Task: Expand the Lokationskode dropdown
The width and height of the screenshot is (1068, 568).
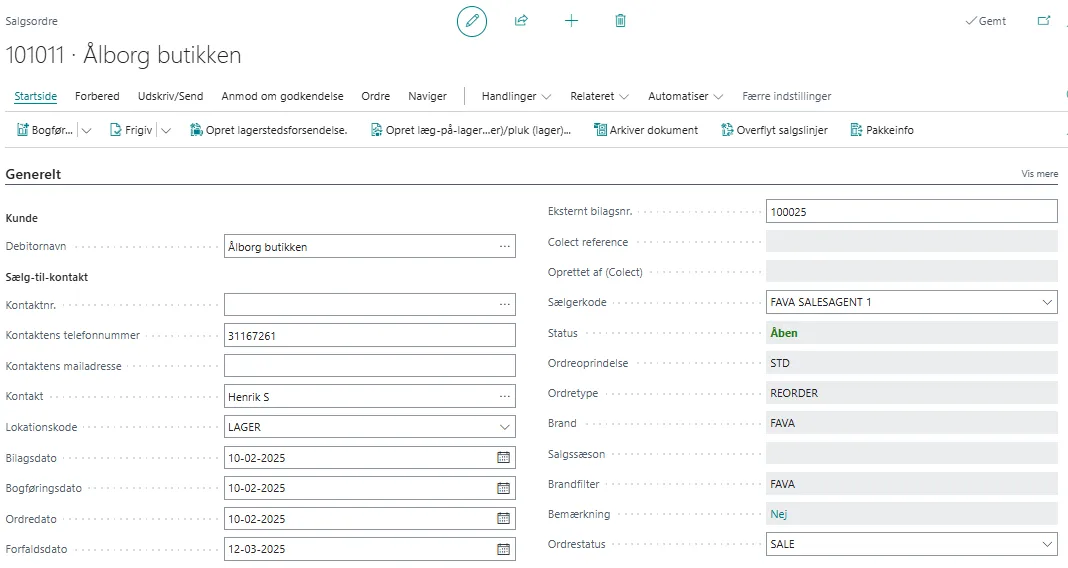Action: [x=504, y=427]
